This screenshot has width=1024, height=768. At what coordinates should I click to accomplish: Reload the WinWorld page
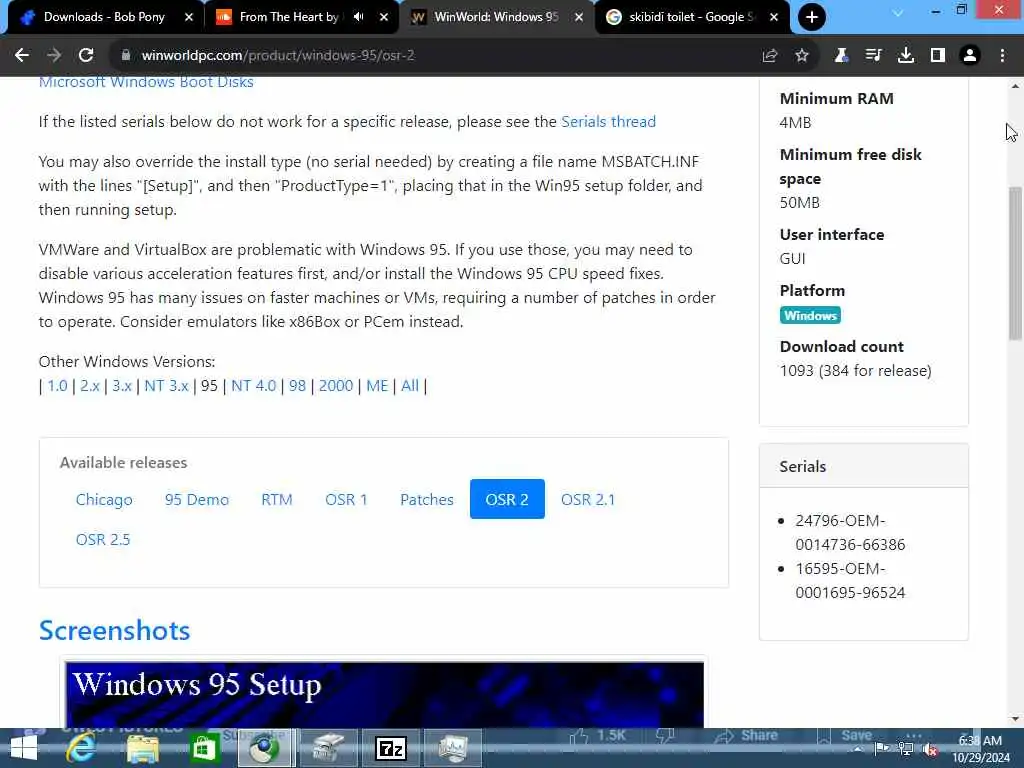pos(86,56)
